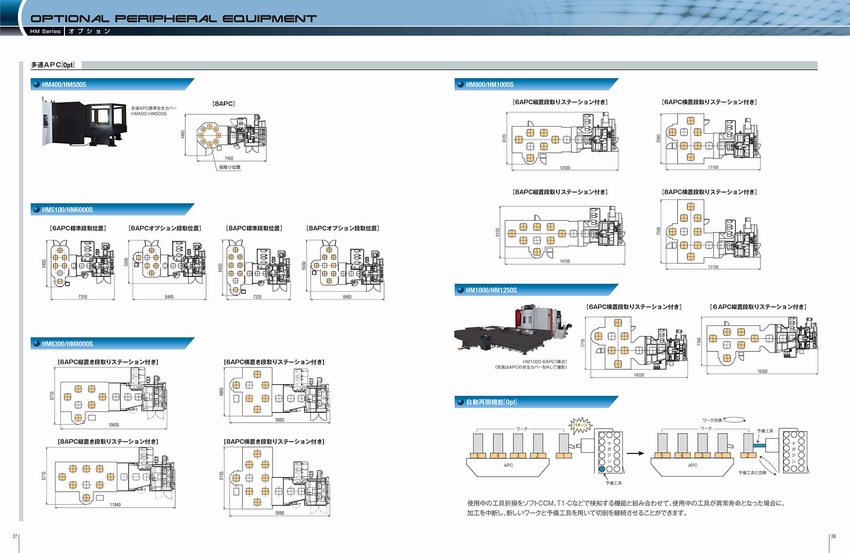Click the blue bullet in 自動再開機能 header
Viewport: 850px width, 553px height.
tap(459, 400)
